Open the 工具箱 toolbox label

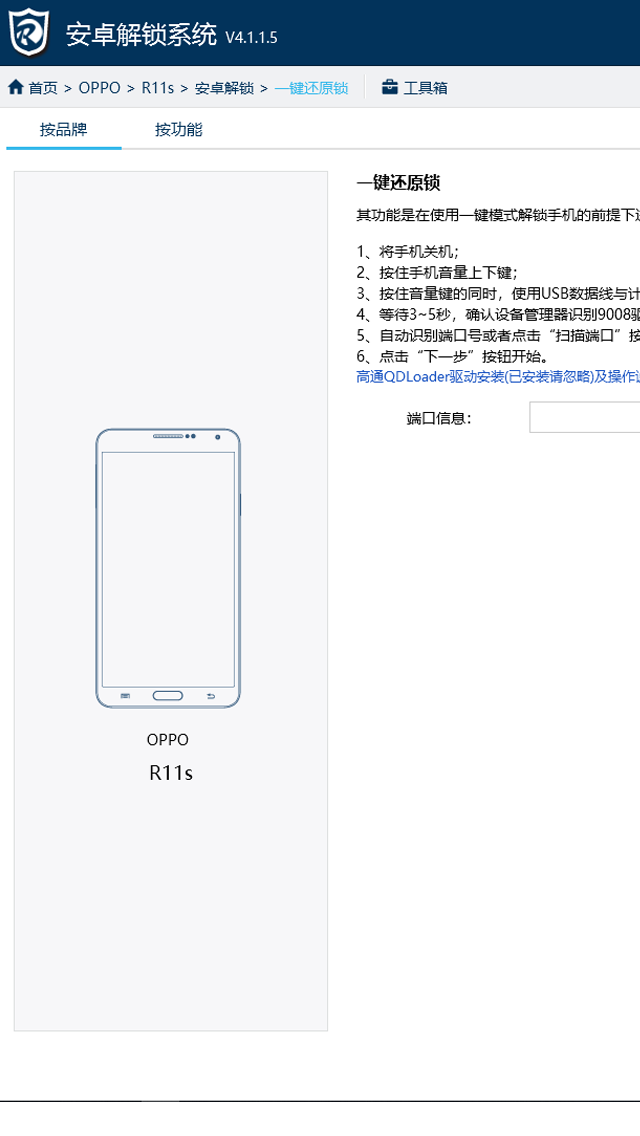pos(425,88)
